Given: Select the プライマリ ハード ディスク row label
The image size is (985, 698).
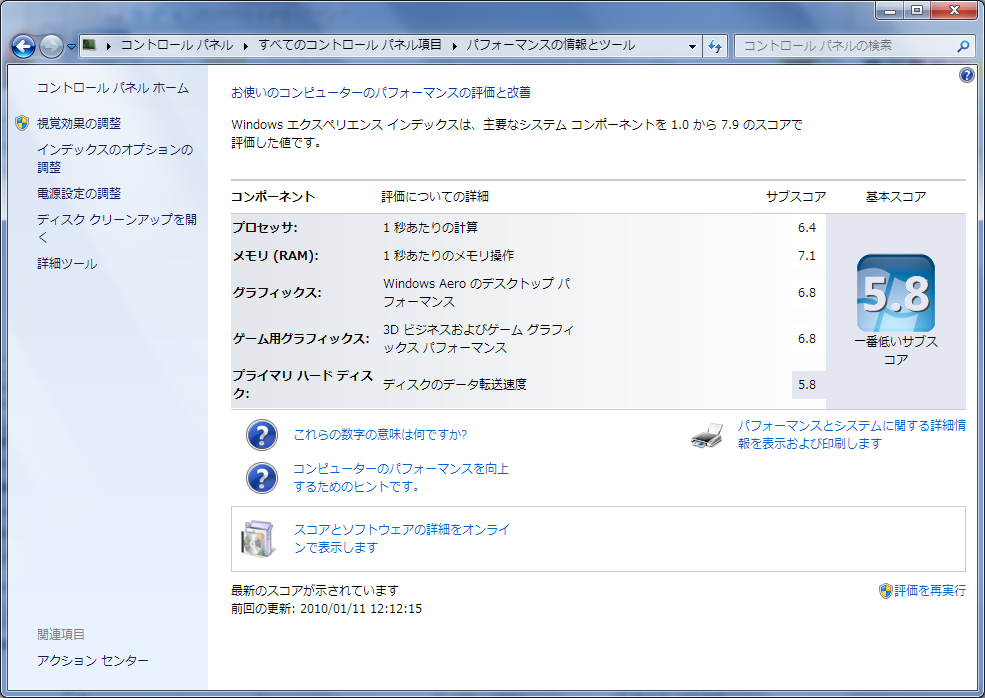Looking at the screenshot, I should (x=303, y=384).
